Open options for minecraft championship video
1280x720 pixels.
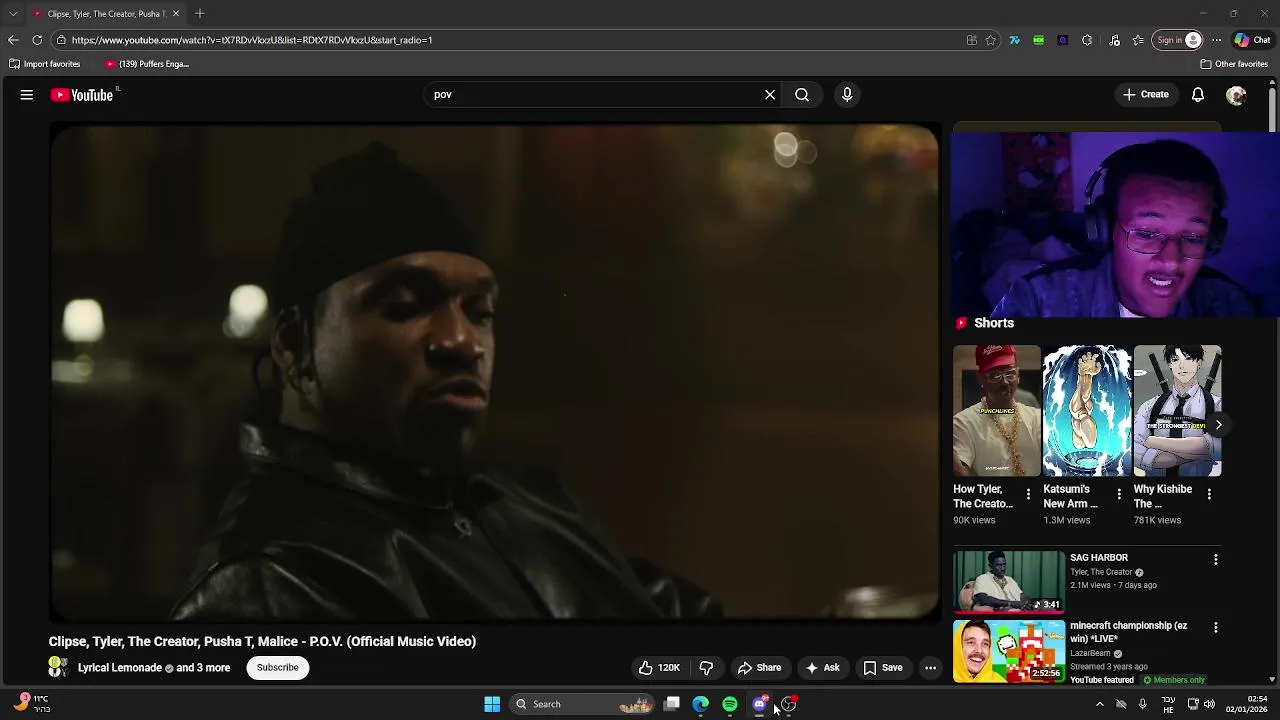1216,628
